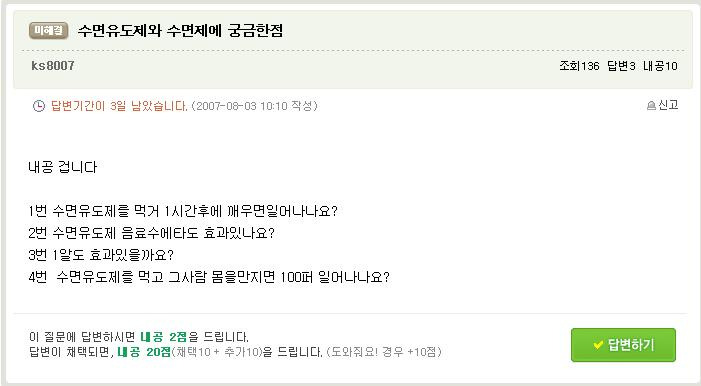Open the profile of user ks8007
The height and width of the screenshot is (386, 701).
(x=53, y=66)
